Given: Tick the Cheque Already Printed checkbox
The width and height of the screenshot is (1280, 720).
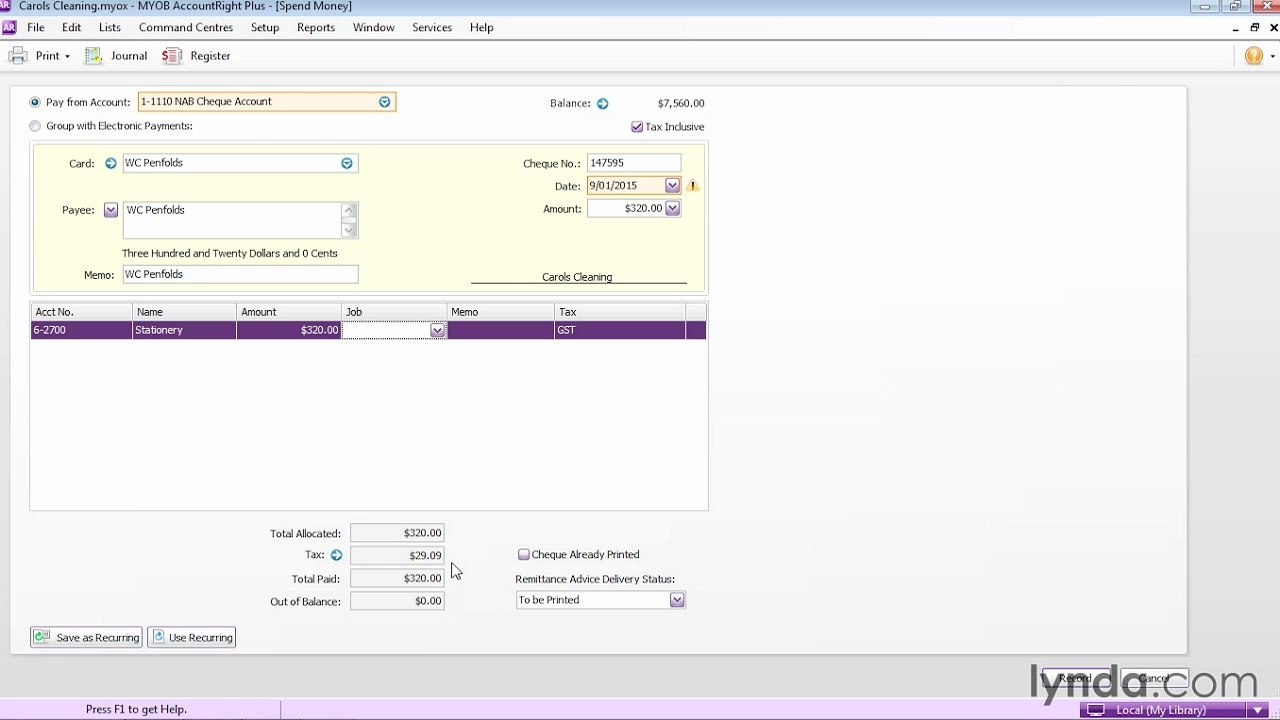Looking at the screenshot, I should [x=523, y=554].
